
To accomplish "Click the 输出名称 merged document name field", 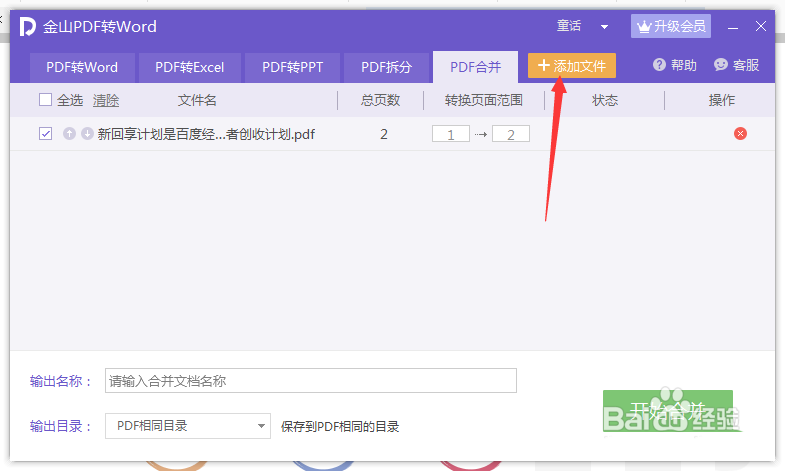I will 311,381.
